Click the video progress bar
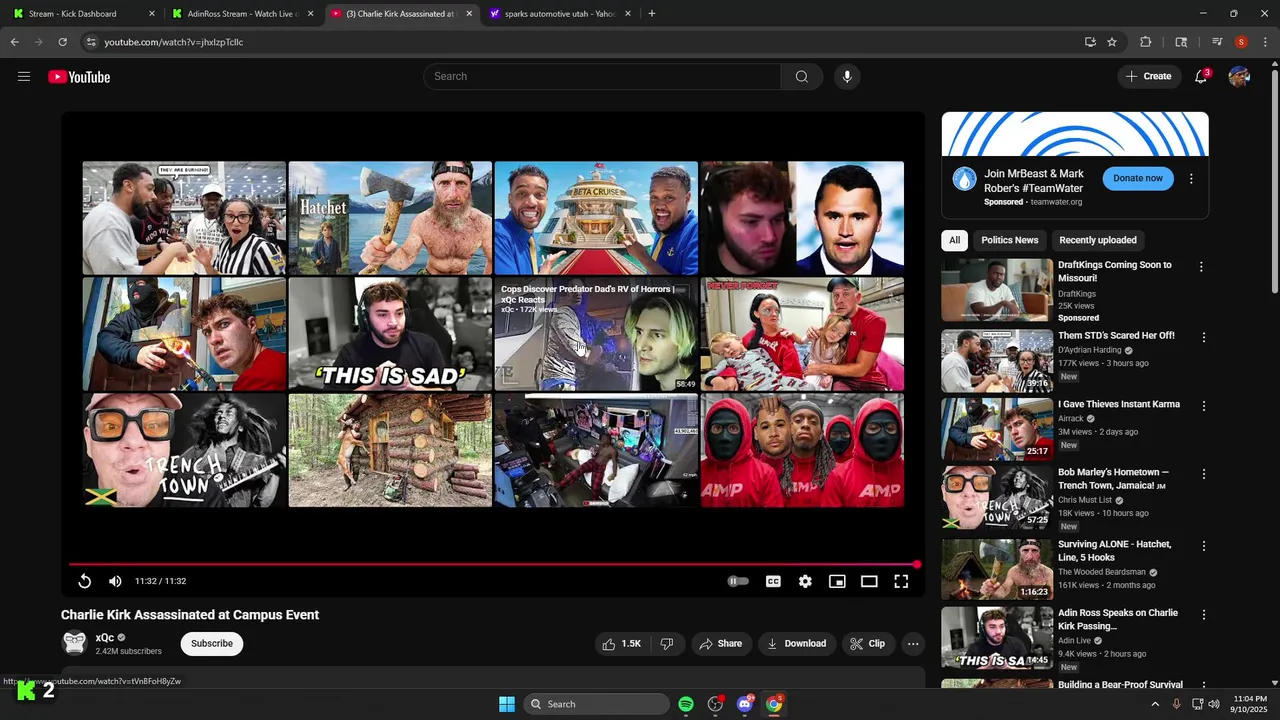This screenshot has width=1280, height=720. [493, 565]
